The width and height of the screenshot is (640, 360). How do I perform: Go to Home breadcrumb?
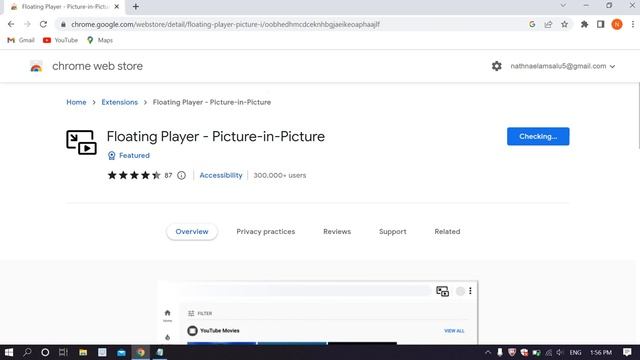pyautogui.click(x=76, y=102)
